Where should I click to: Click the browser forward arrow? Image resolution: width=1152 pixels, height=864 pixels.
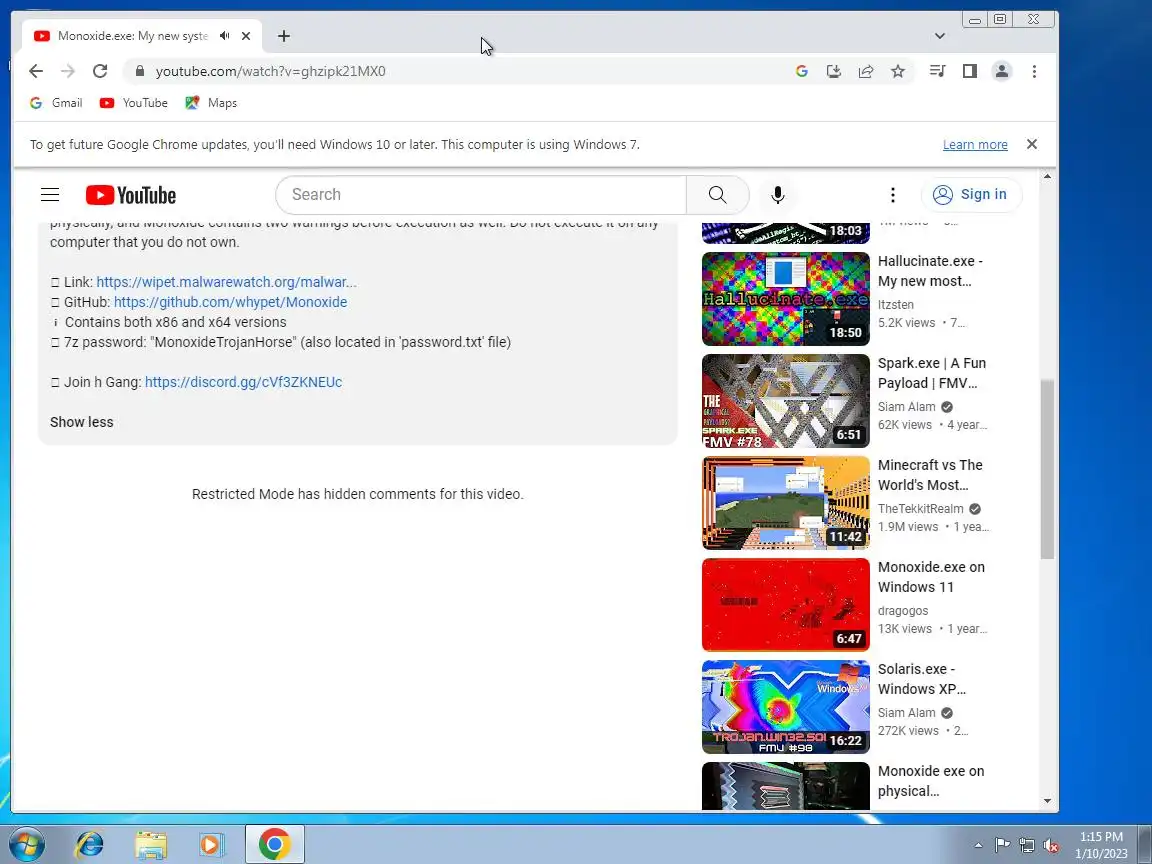[x=68, y=71]
